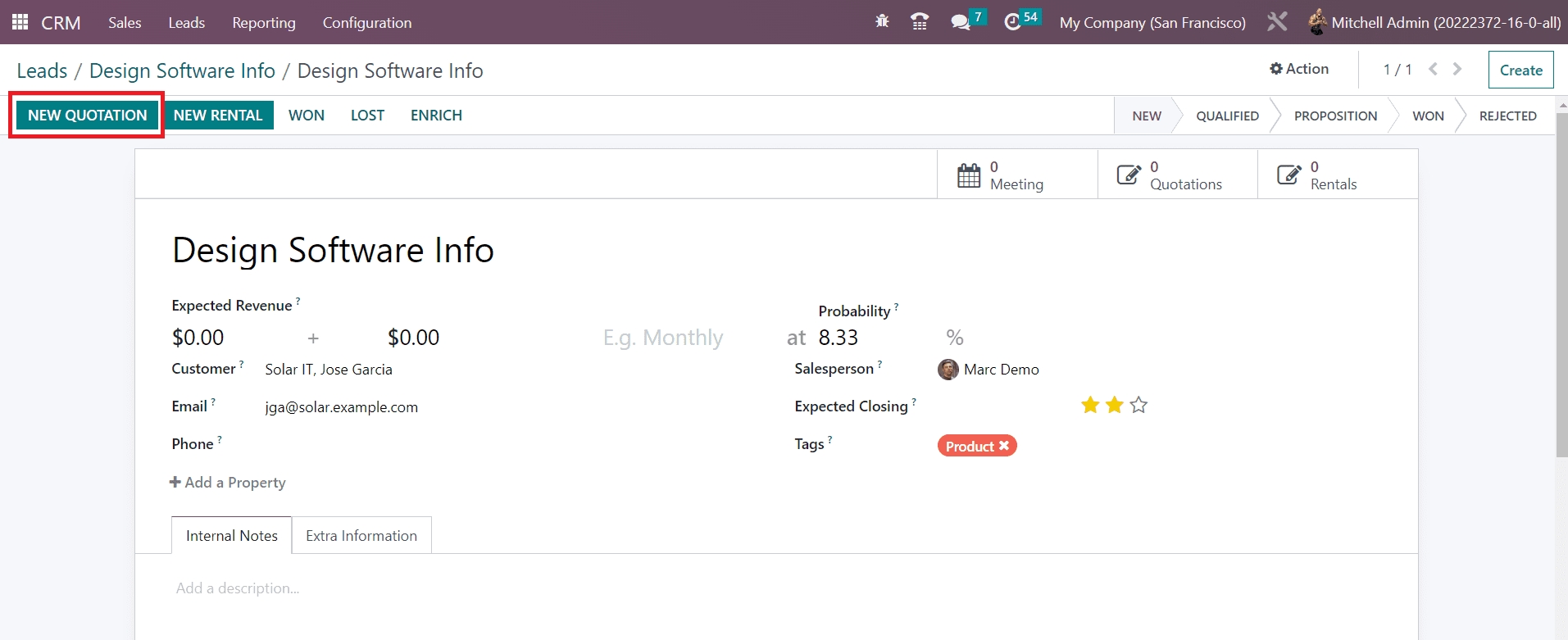Expand the Reporting menu
1568x640 pixels.
click(x=263, y=22)
